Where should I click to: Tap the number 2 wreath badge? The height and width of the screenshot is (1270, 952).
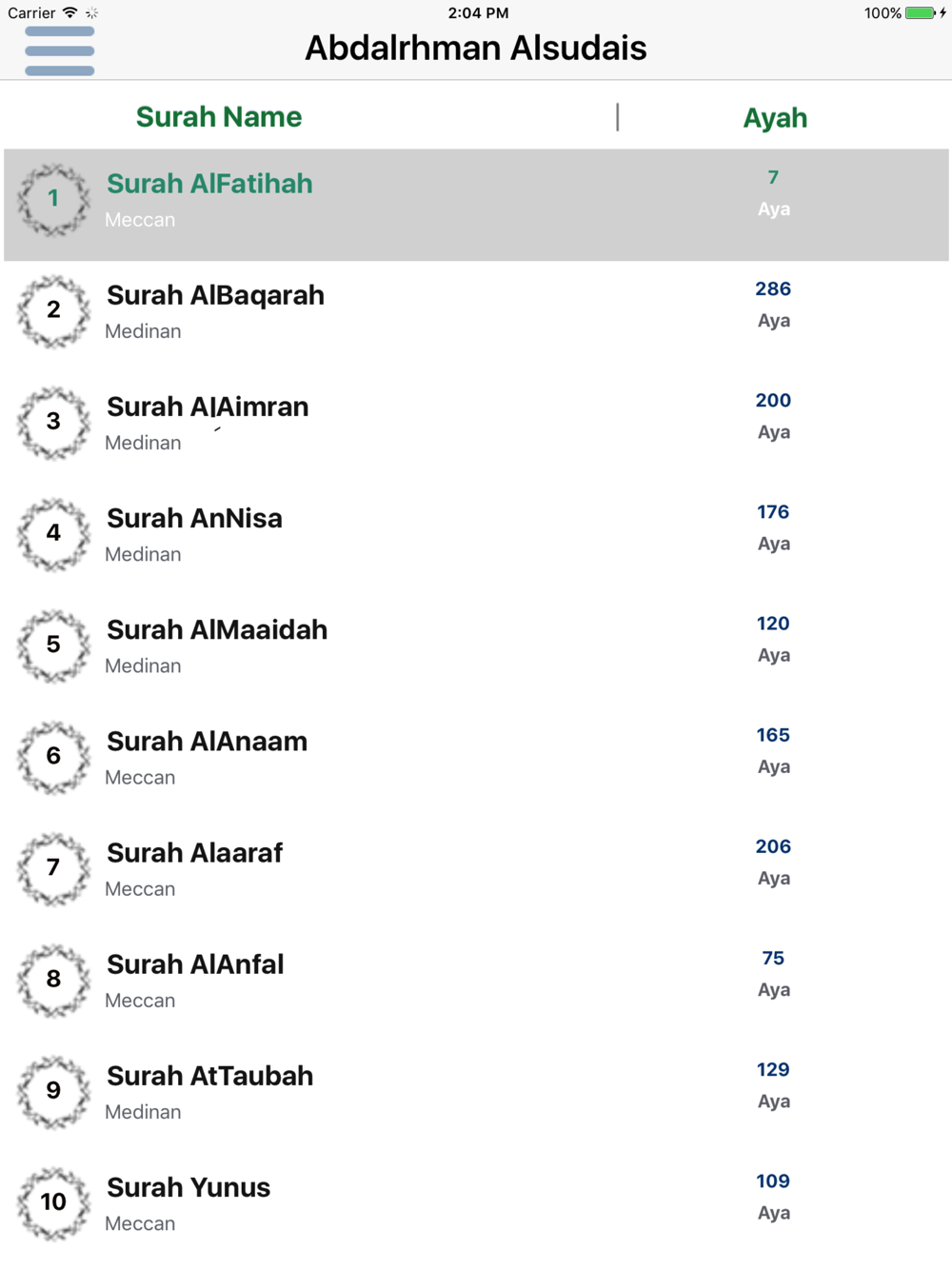[x=53, y=310]
